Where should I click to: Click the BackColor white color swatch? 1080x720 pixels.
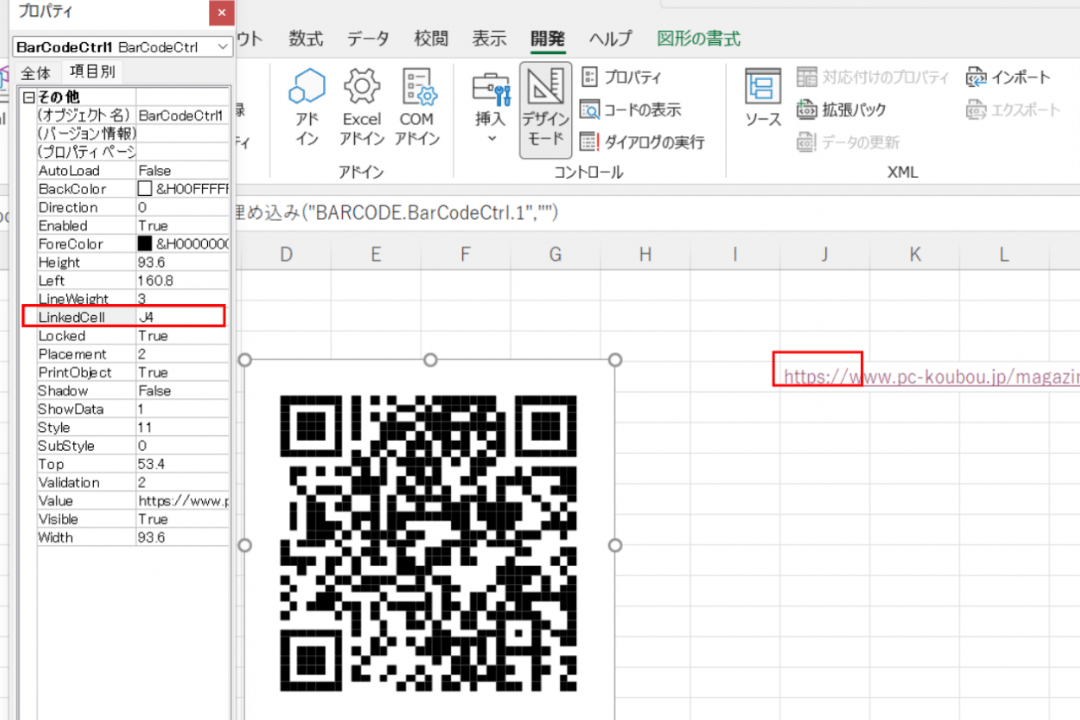click(x=145, y=189)
